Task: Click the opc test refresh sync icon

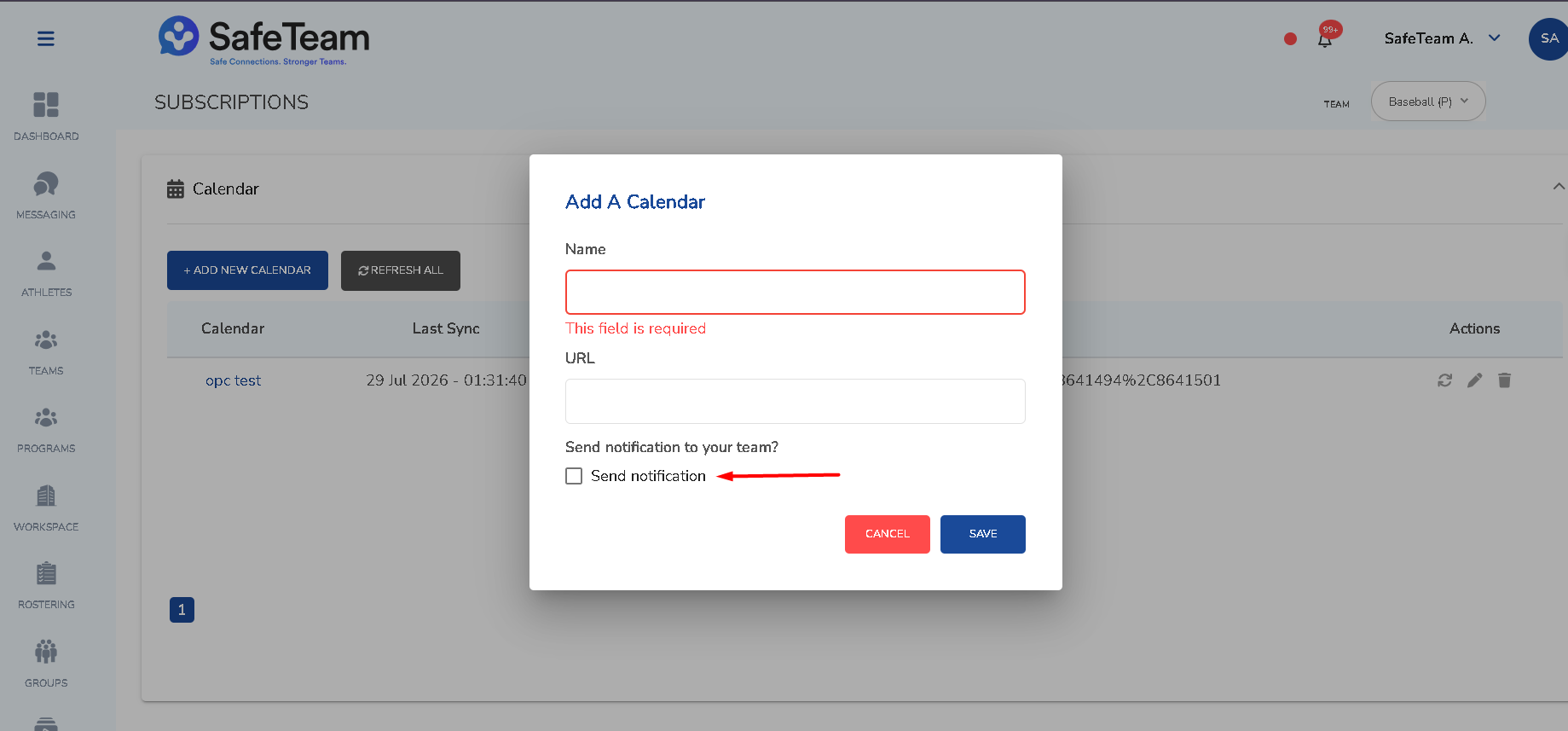Action: point(1444,380)
